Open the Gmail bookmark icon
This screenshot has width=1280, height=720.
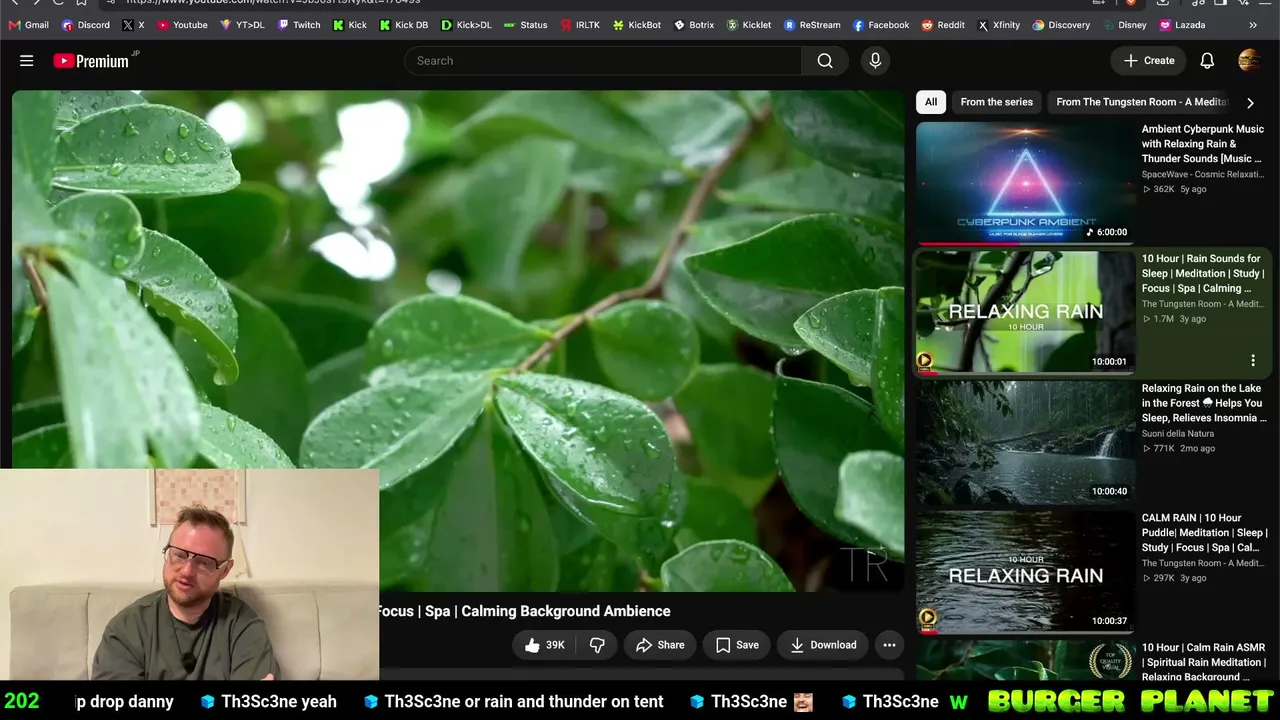[14, 25]
